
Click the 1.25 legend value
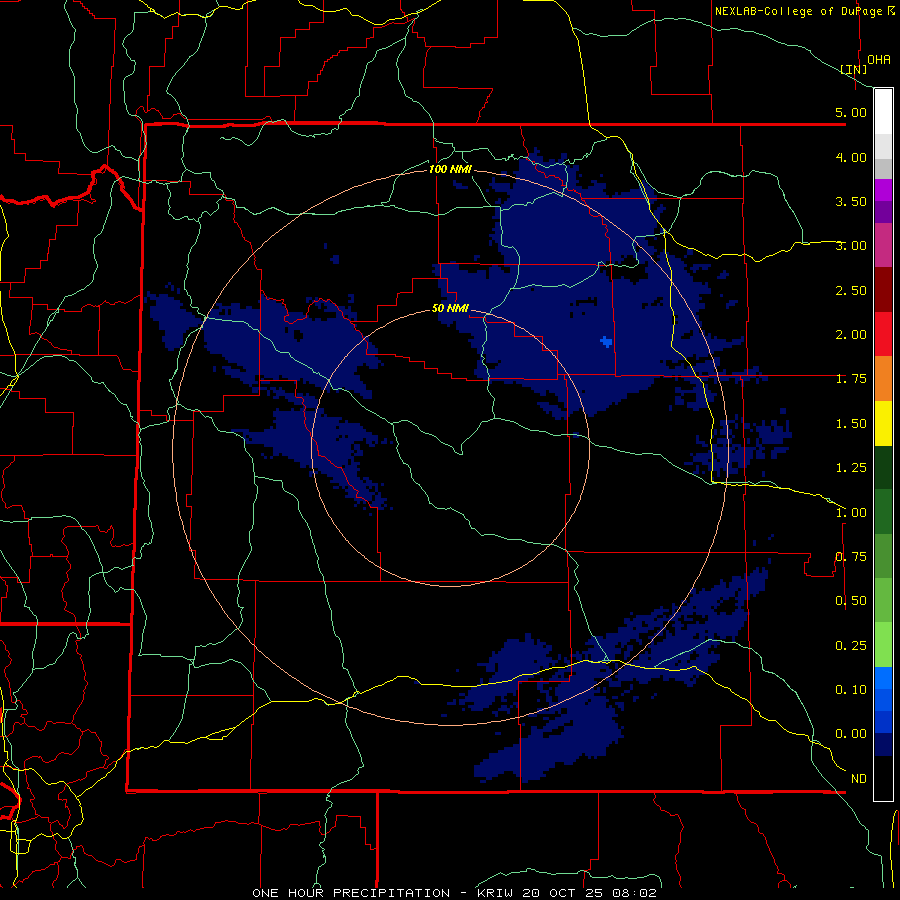coord(851,468)
